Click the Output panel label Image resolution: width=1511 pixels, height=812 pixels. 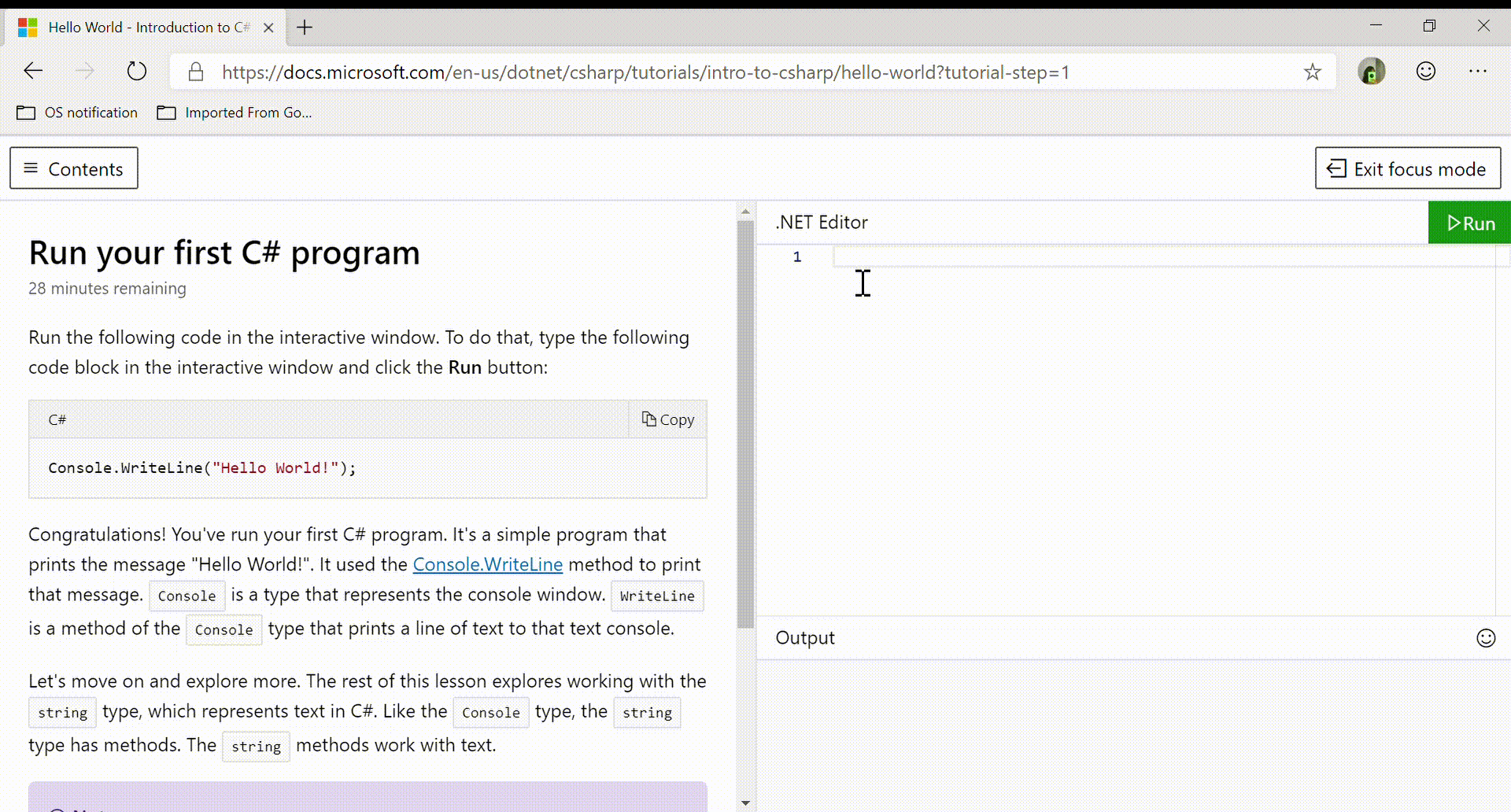click(805, 638)
